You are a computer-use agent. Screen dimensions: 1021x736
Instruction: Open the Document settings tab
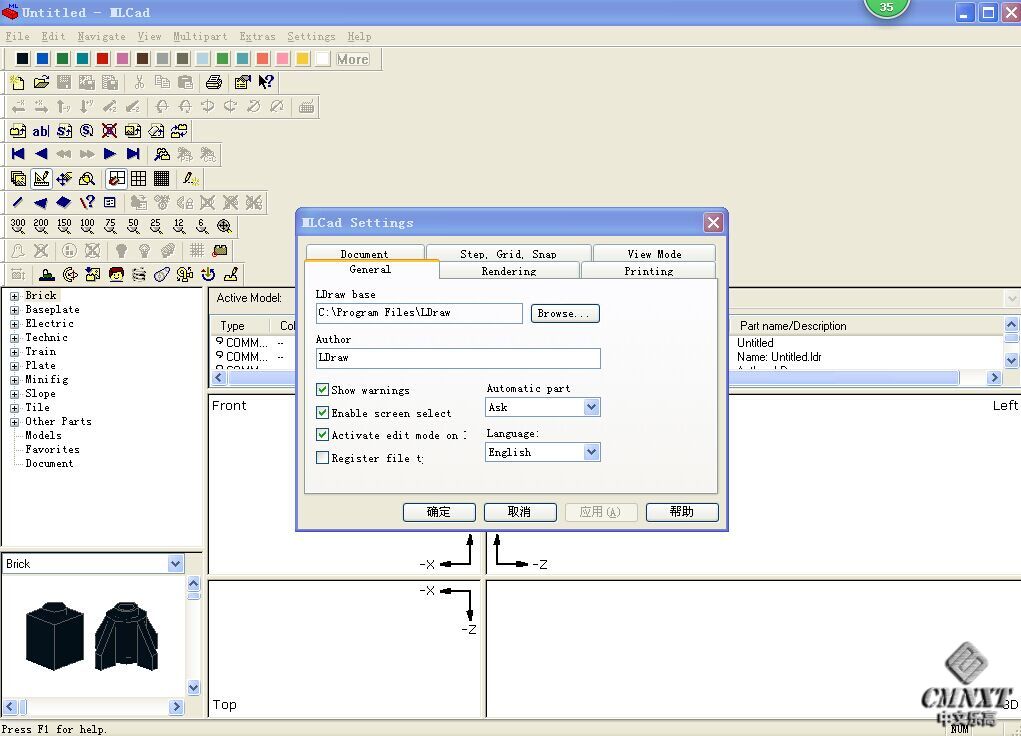click(365, 253)
